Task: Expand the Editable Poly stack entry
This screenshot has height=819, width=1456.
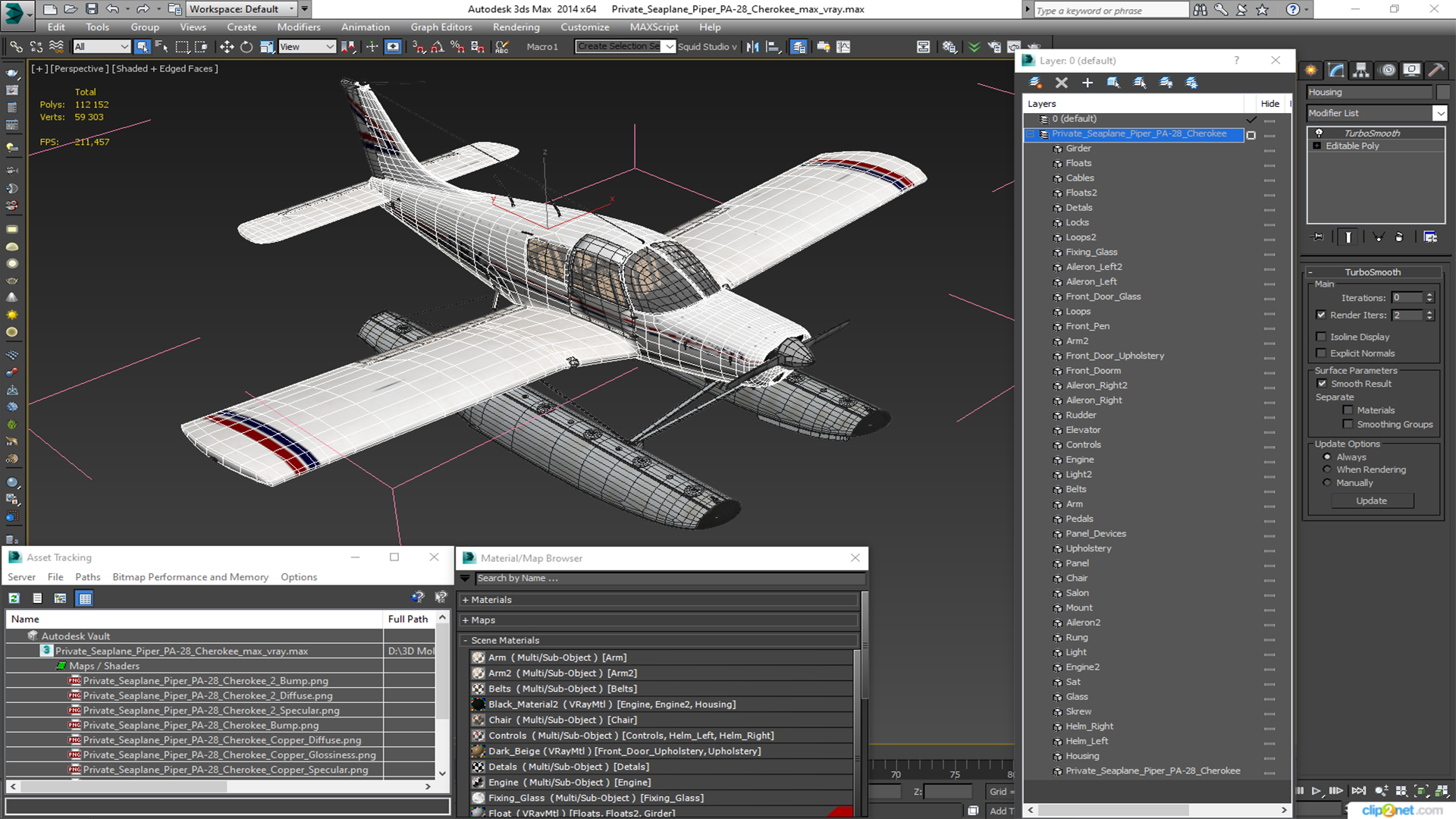Action: coord(1317,146)
